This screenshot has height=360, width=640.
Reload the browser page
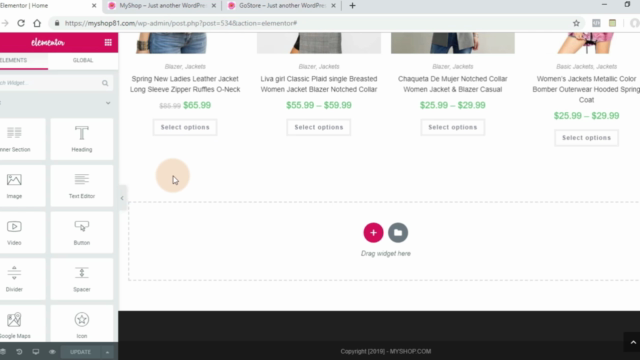pyautogui.click(x=21, y=23)
